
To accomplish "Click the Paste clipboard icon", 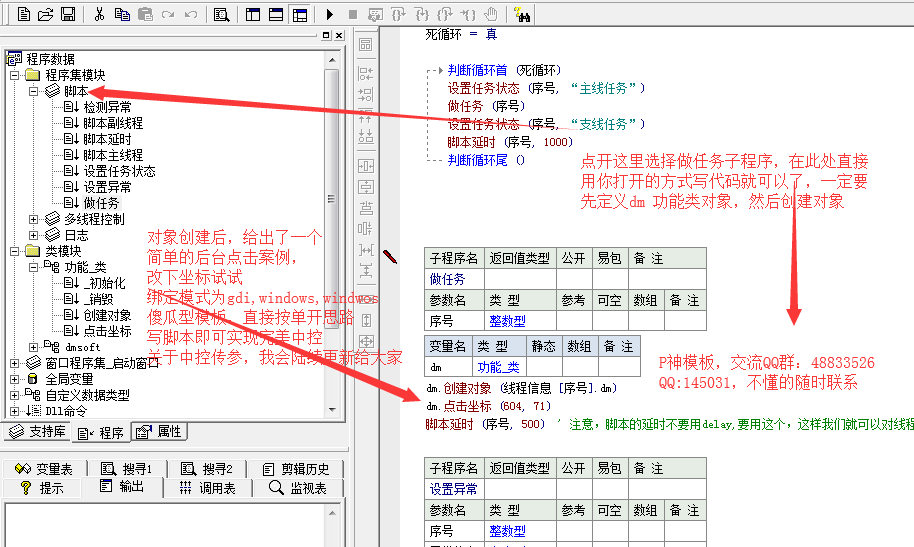I will coord(145,14).
